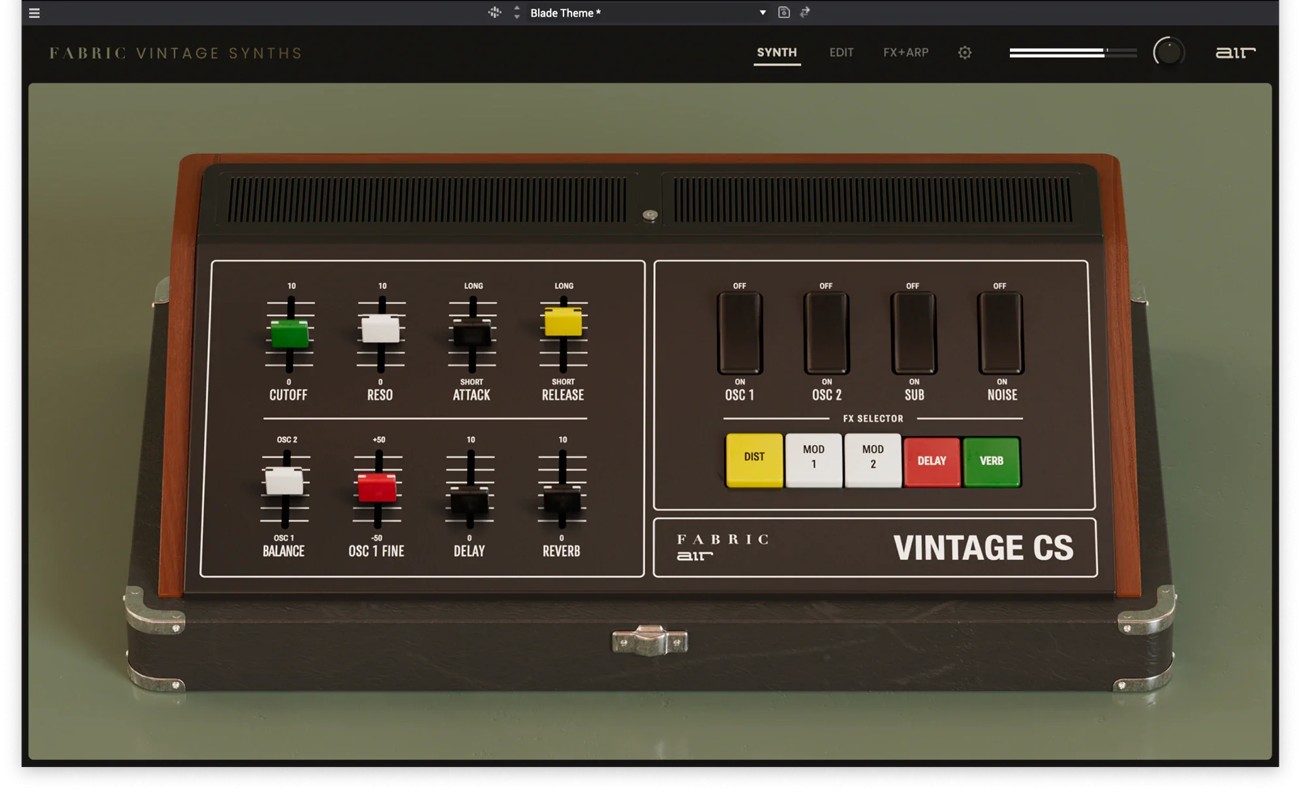The image size is (1300, 792).
Task: Click the yellow RELEASE slider cap
Action: tap(563, 321)
